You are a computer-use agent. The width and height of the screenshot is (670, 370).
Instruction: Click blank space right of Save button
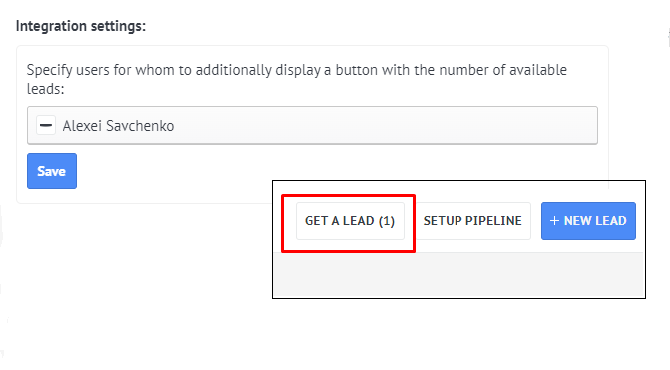171,171
